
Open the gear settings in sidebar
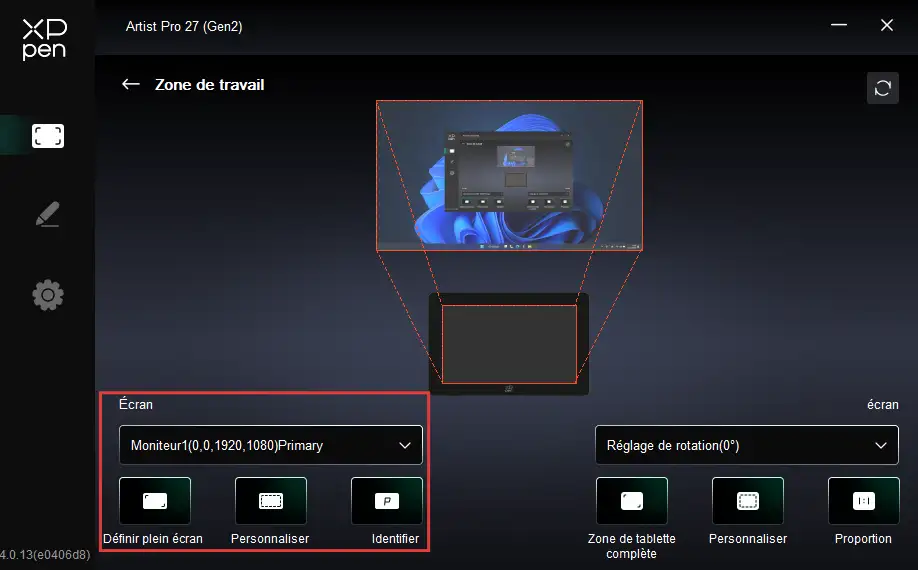coord(47,294)
